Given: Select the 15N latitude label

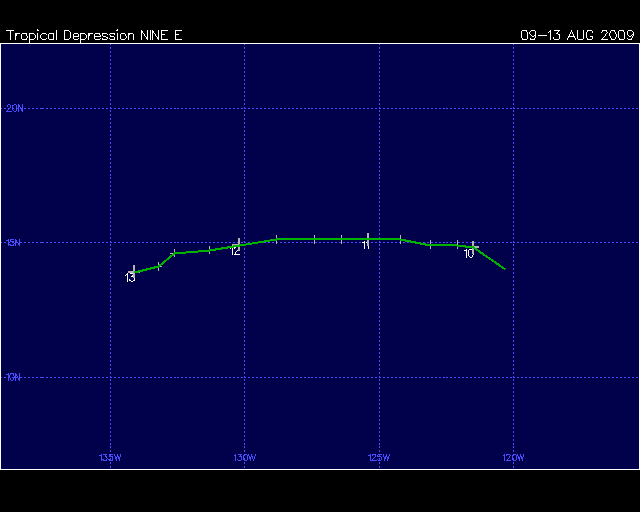Looking at the screenshot, I should pyautogui.click(x=15, y=242).
